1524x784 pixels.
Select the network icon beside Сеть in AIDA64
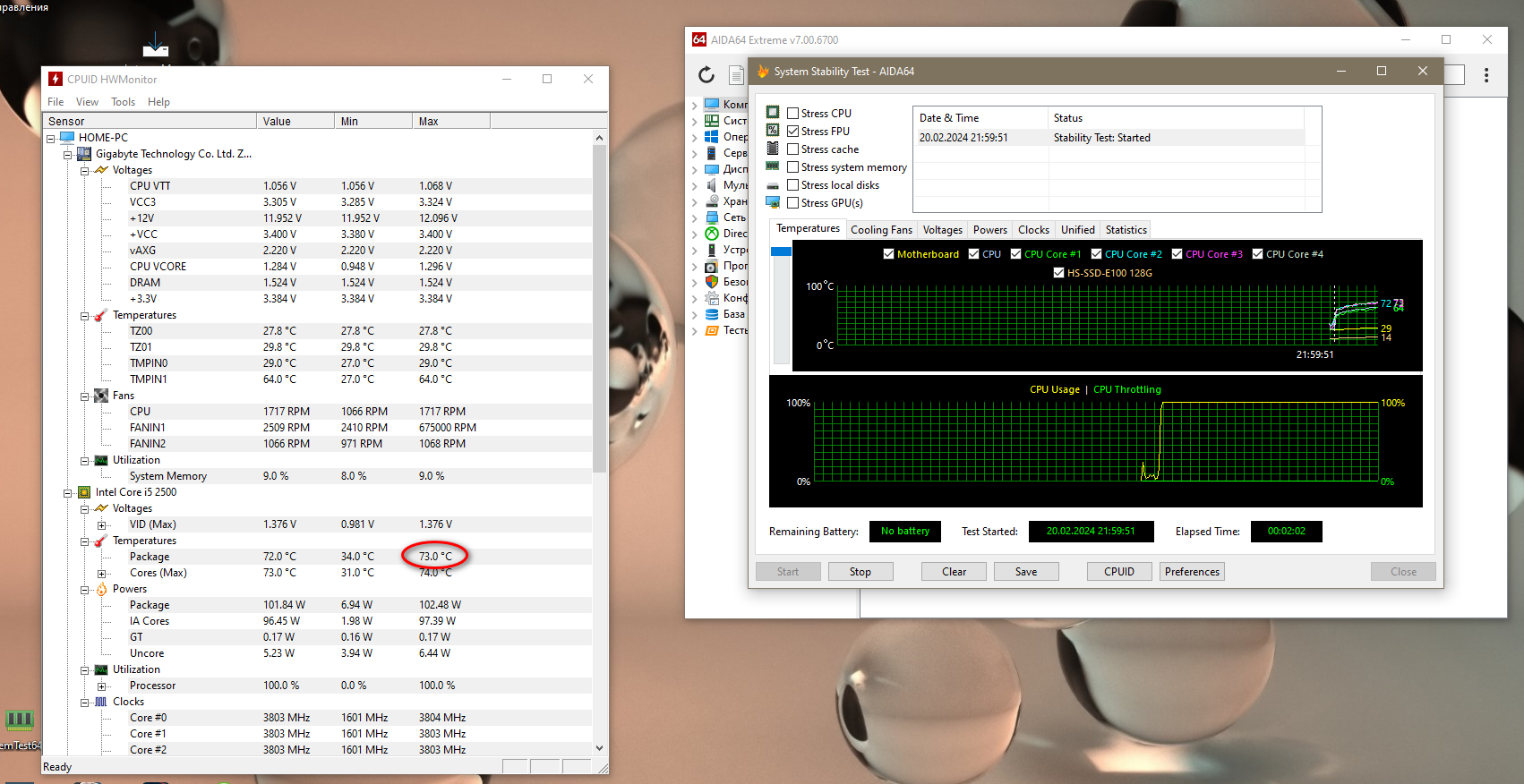[x=712, y=217]
